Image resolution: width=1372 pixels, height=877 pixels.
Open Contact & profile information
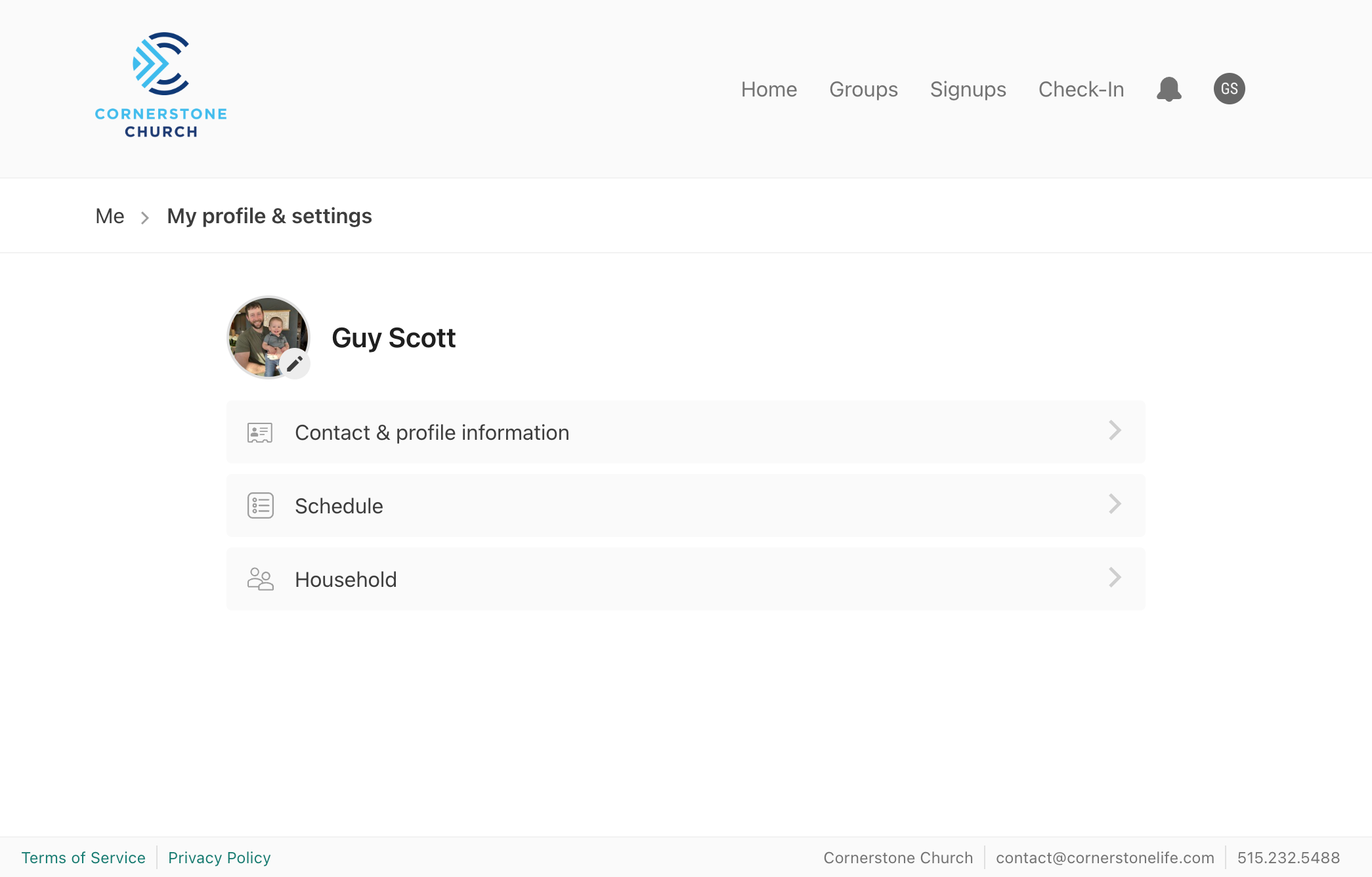click(x=686, y=432)
